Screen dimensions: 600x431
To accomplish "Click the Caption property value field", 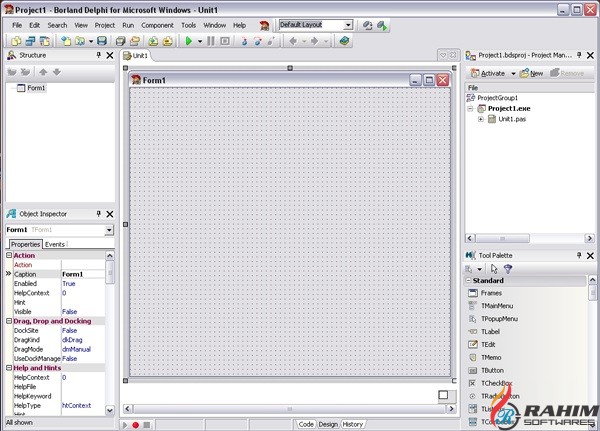I will (83, 274).
